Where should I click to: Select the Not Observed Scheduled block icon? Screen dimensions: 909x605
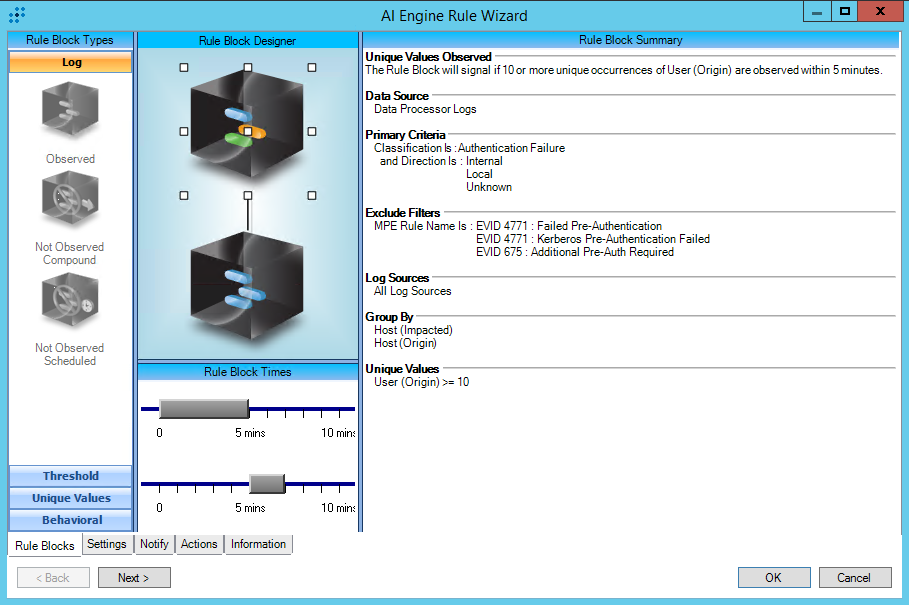[70, 303]
